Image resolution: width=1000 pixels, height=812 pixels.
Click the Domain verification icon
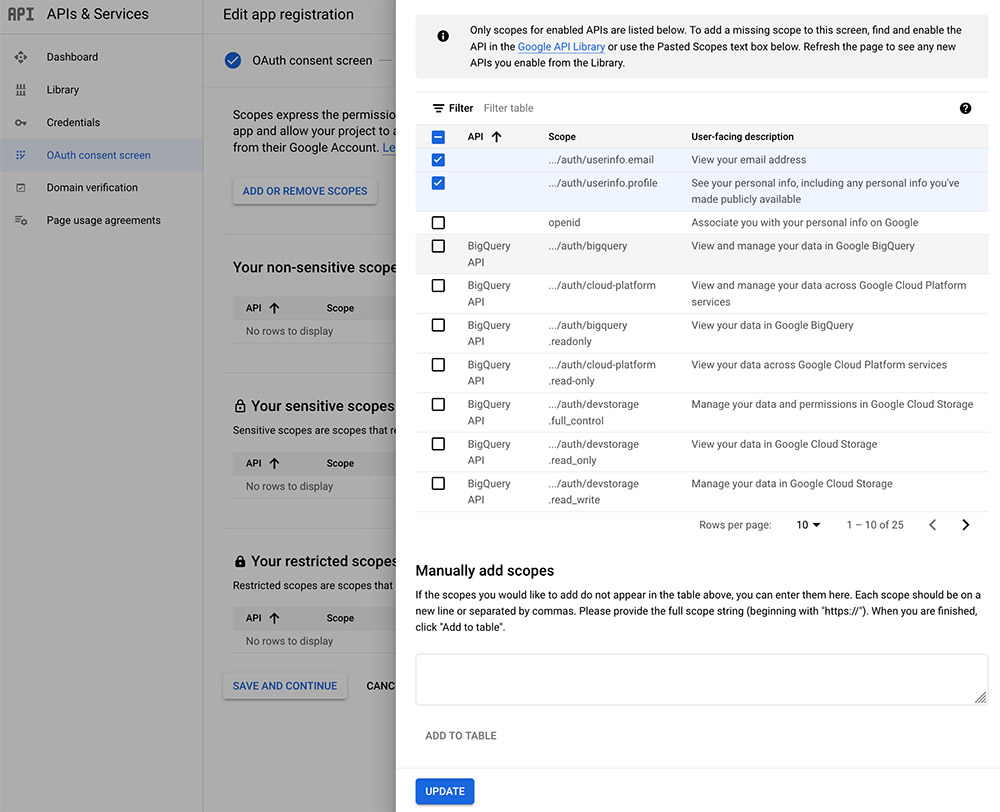click(21, 188)
